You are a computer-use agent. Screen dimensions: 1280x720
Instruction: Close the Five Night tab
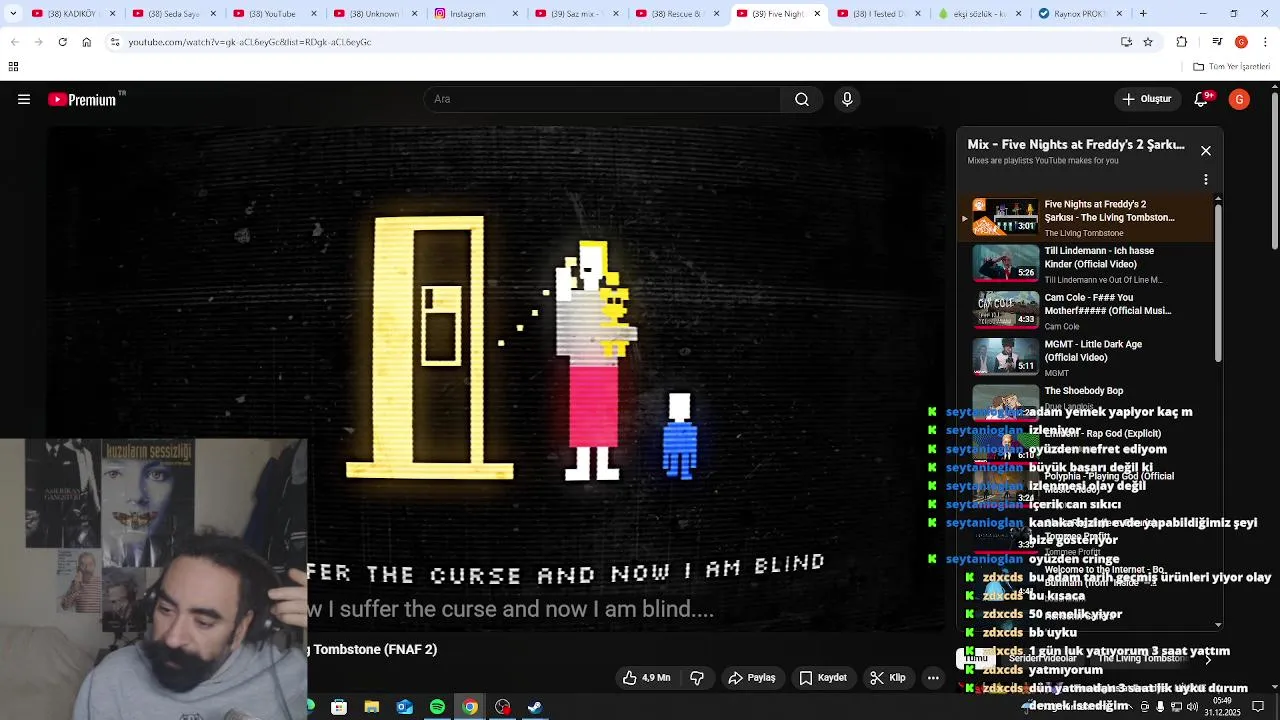point(817,14)
